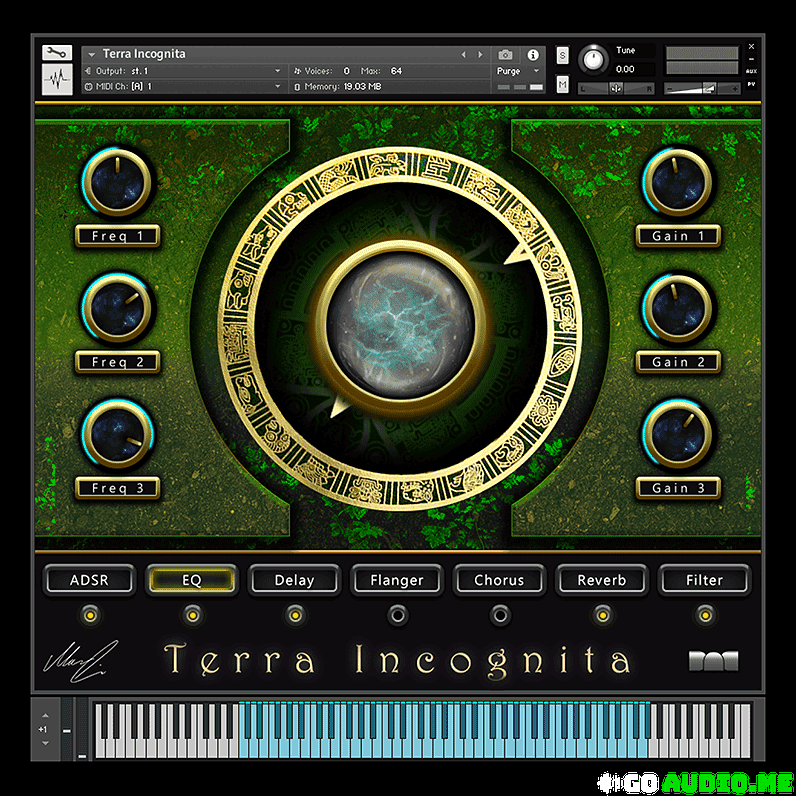This screenshot has width=796, height=796.
Task: Minimize the instrument header view
Action: (x=751, y=59)
